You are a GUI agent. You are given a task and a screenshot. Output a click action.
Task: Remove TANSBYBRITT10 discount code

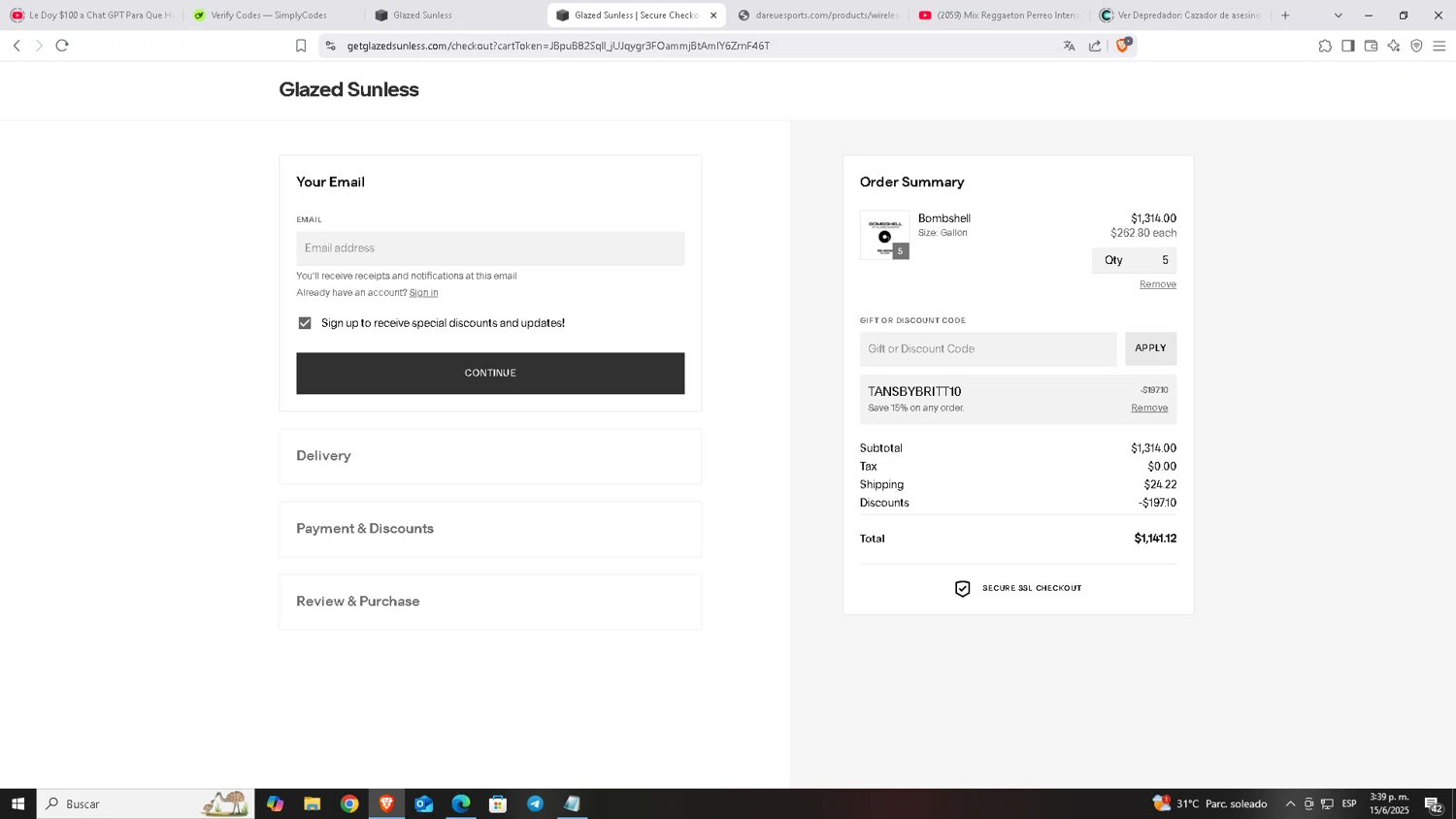coord(1149,408)
